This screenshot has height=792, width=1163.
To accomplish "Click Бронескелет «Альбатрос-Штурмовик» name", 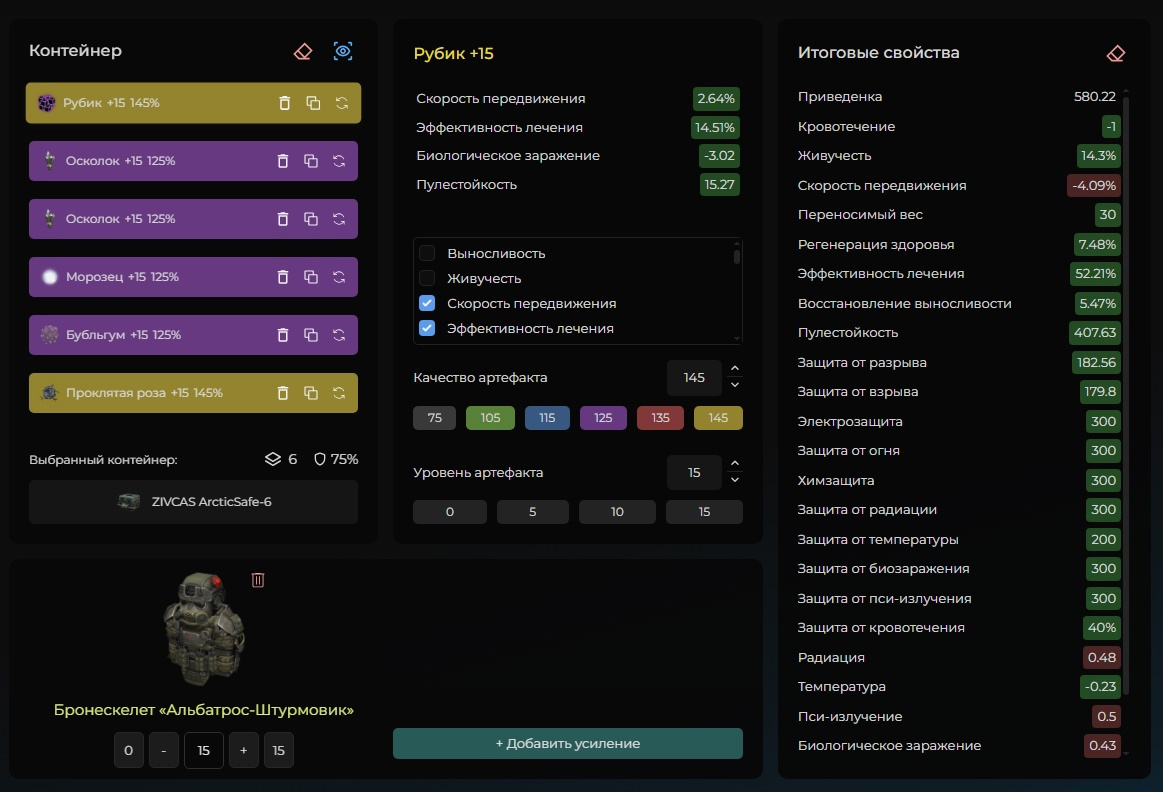I will click(x=203, y=710).
